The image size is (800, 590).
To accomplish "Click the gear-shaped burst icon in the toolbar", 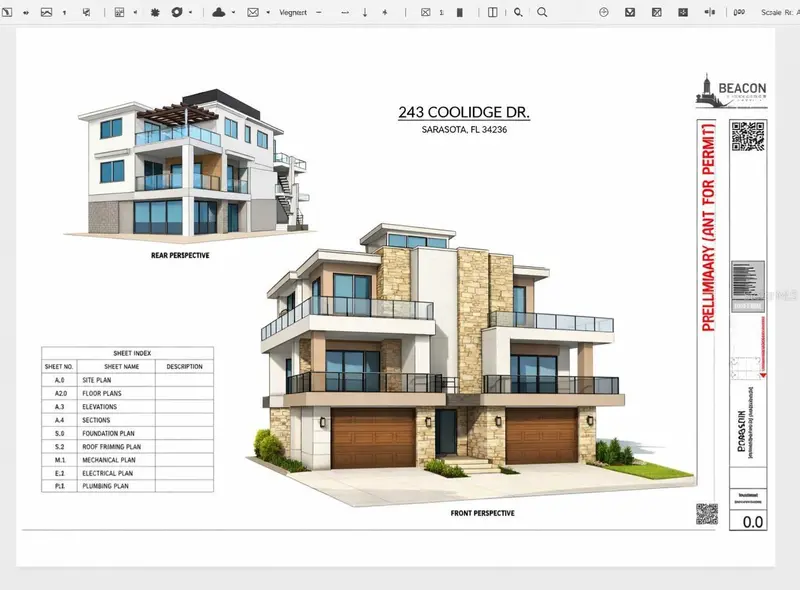I will click(155, 12).
